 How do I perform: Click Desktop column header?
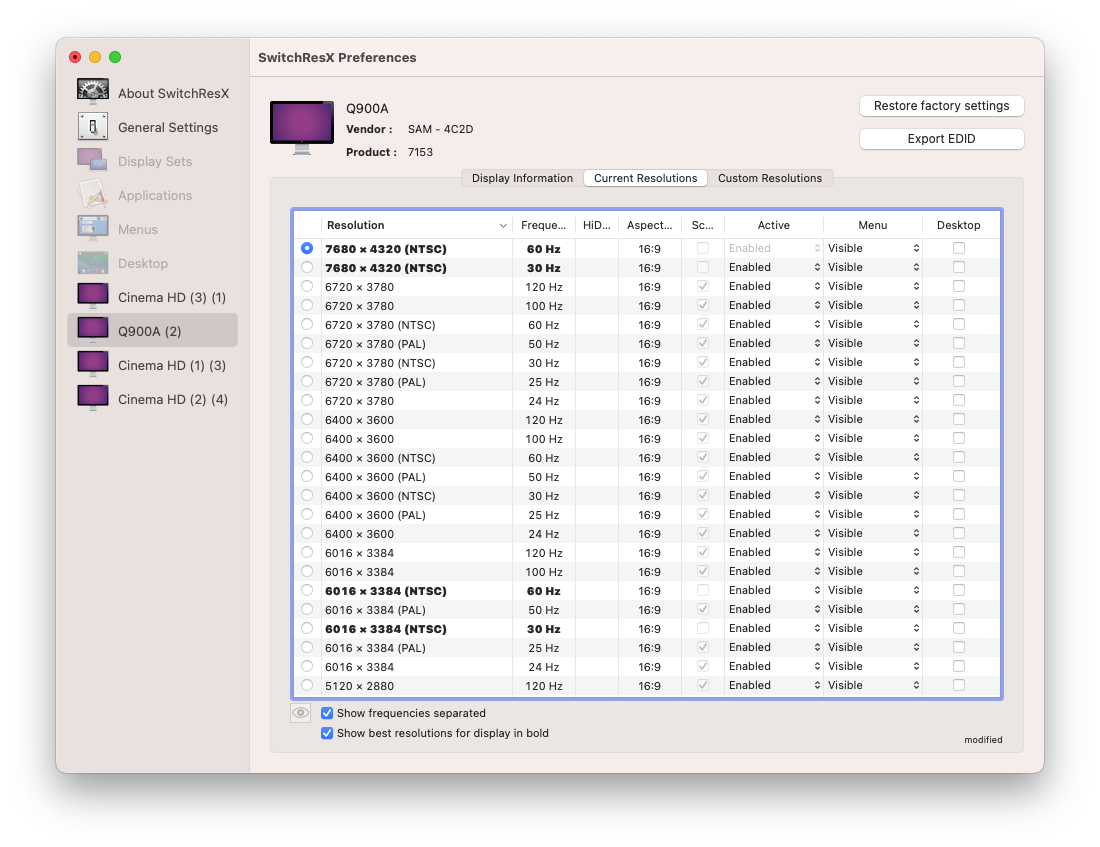(959, 225)
